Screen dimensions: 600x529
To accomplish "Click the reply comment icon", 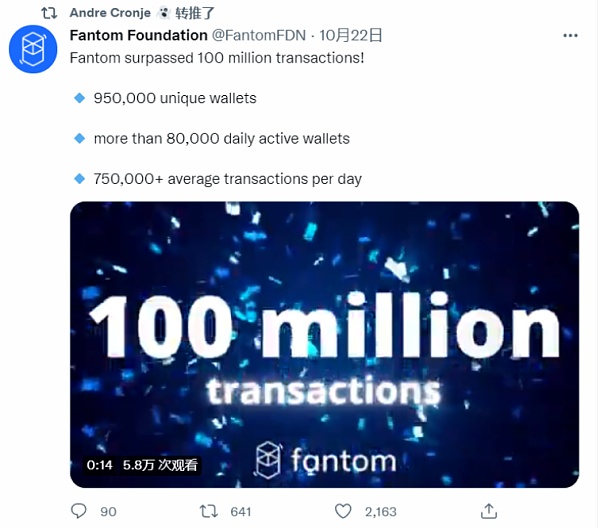I will [x=79, y=511].
